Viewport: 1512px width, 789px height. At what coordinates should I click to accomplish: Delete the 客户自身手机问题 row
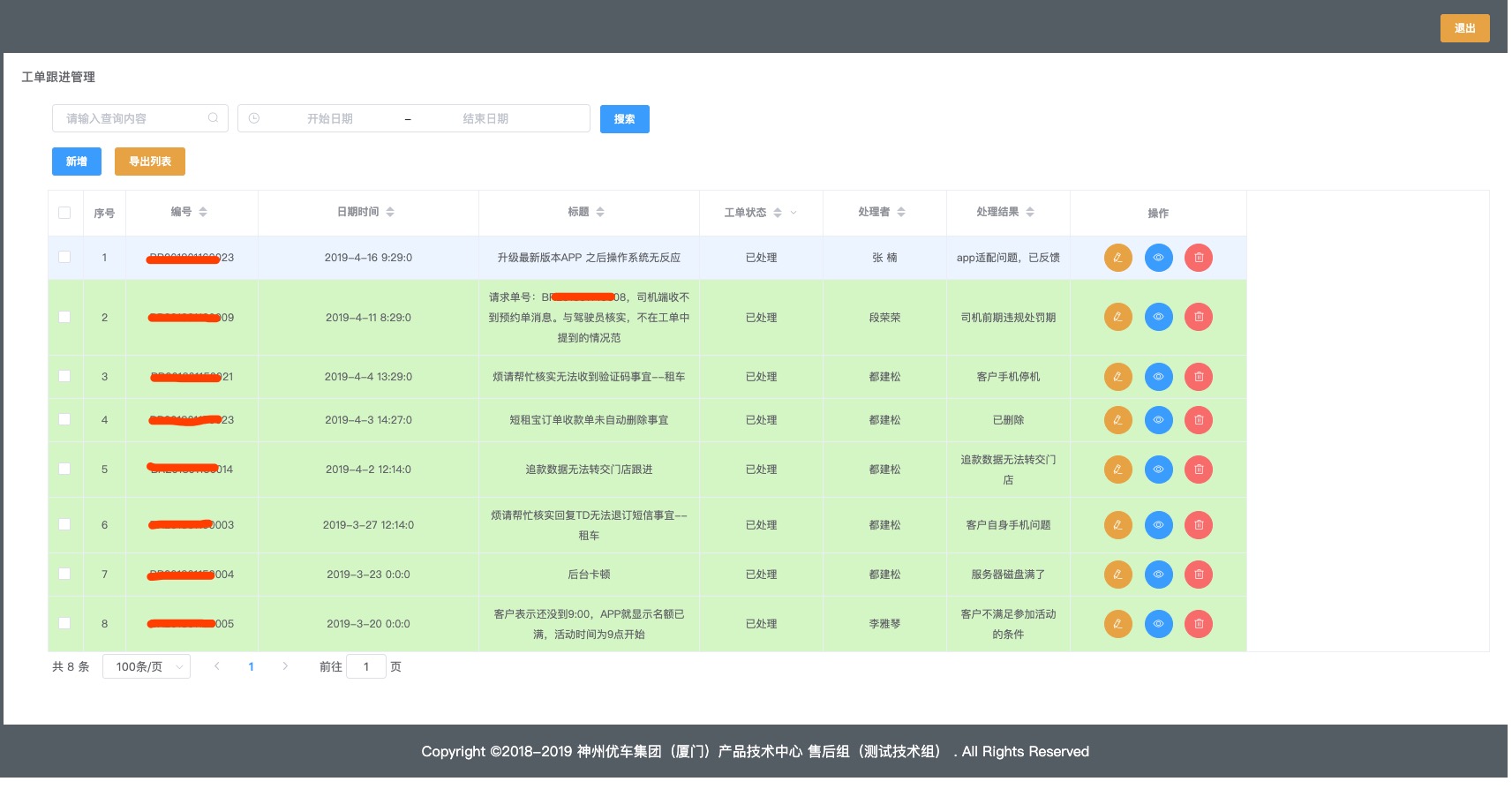[1199, 525]
